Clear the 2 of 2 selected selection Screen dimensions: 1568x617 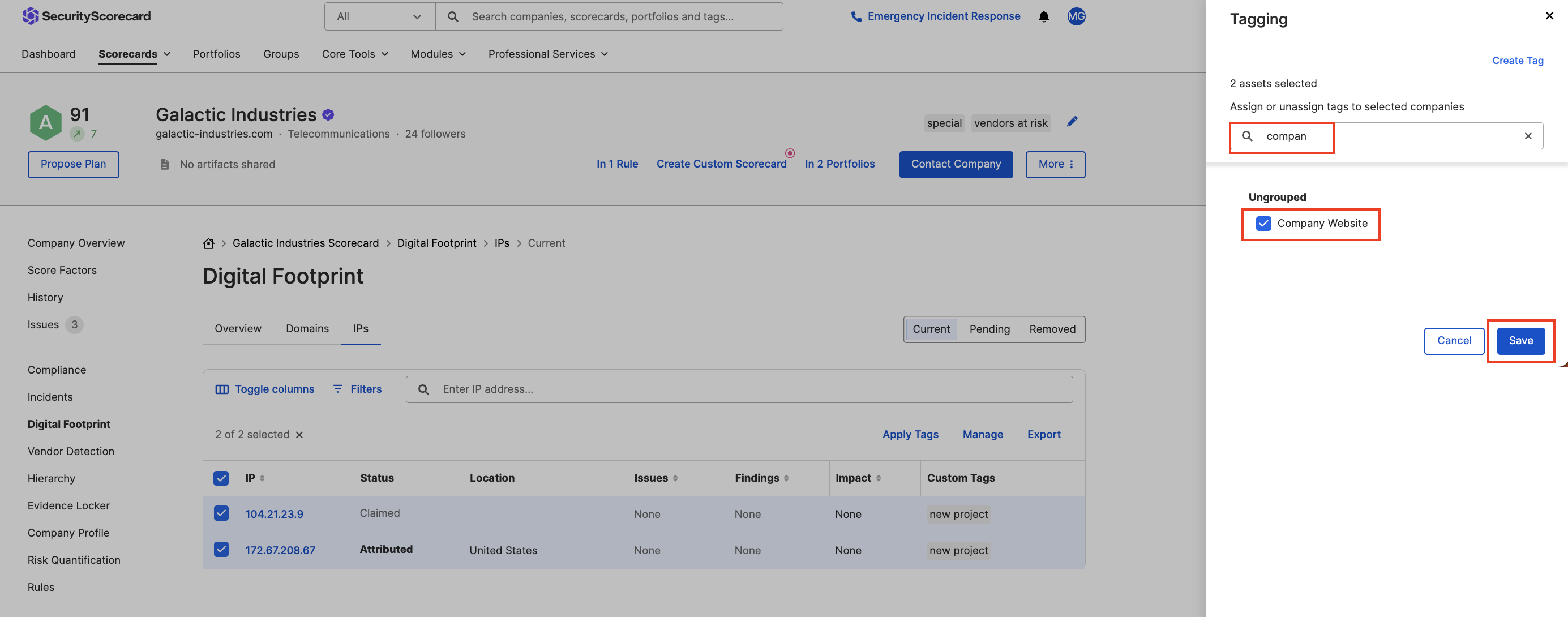(x=299, y=435)
